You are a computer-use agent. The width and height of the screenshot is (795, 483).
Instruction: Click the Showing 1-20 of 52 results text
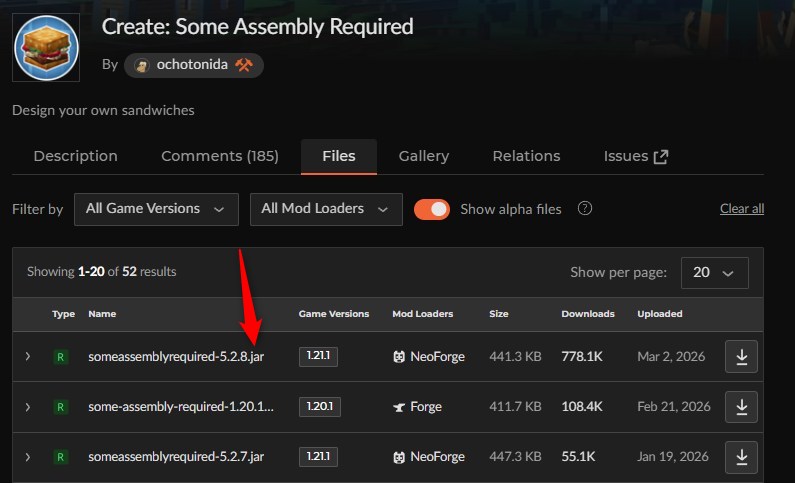[101, 272]
